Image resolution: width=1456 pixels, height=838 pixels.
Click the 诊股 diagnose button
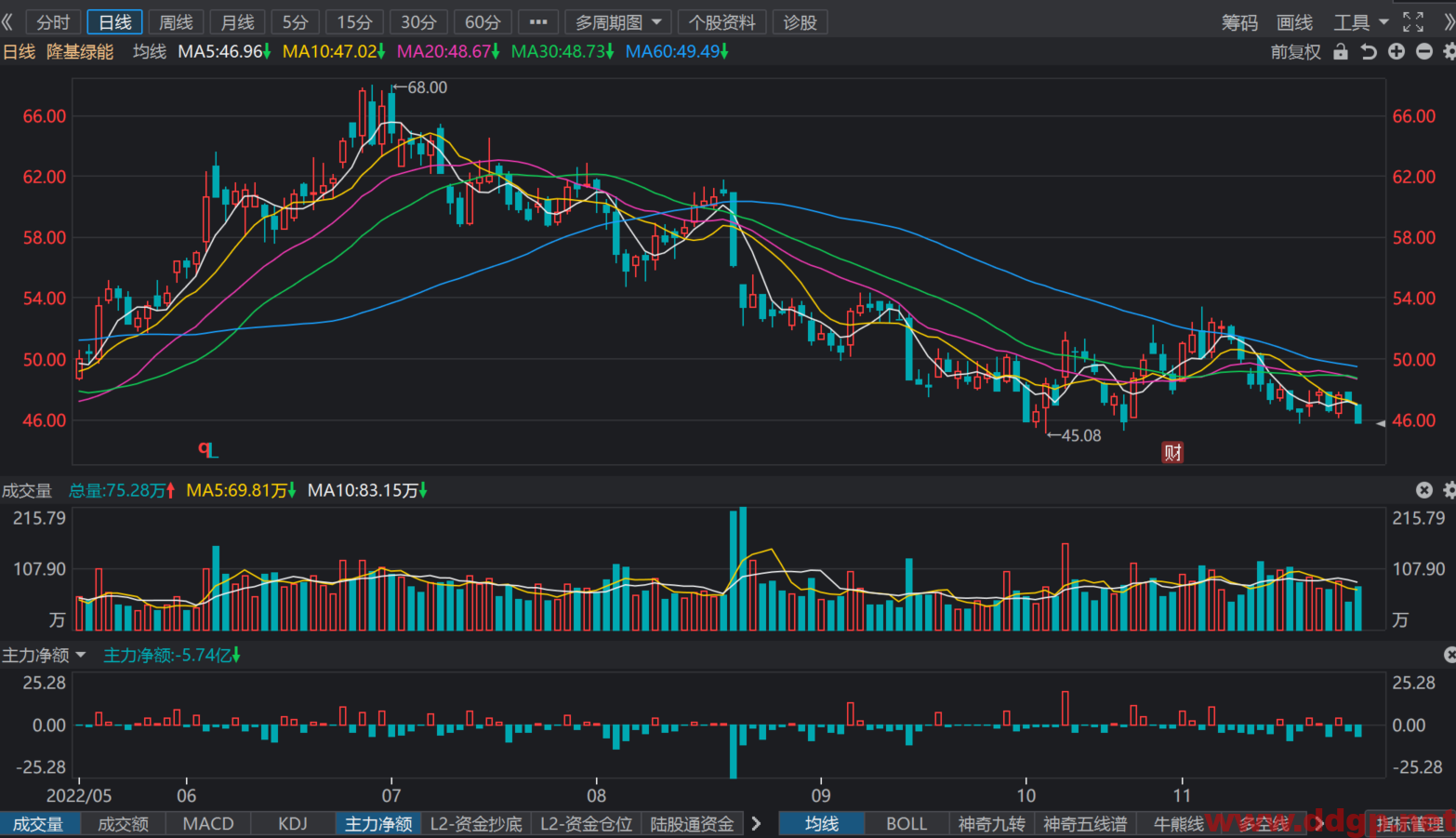800,22
